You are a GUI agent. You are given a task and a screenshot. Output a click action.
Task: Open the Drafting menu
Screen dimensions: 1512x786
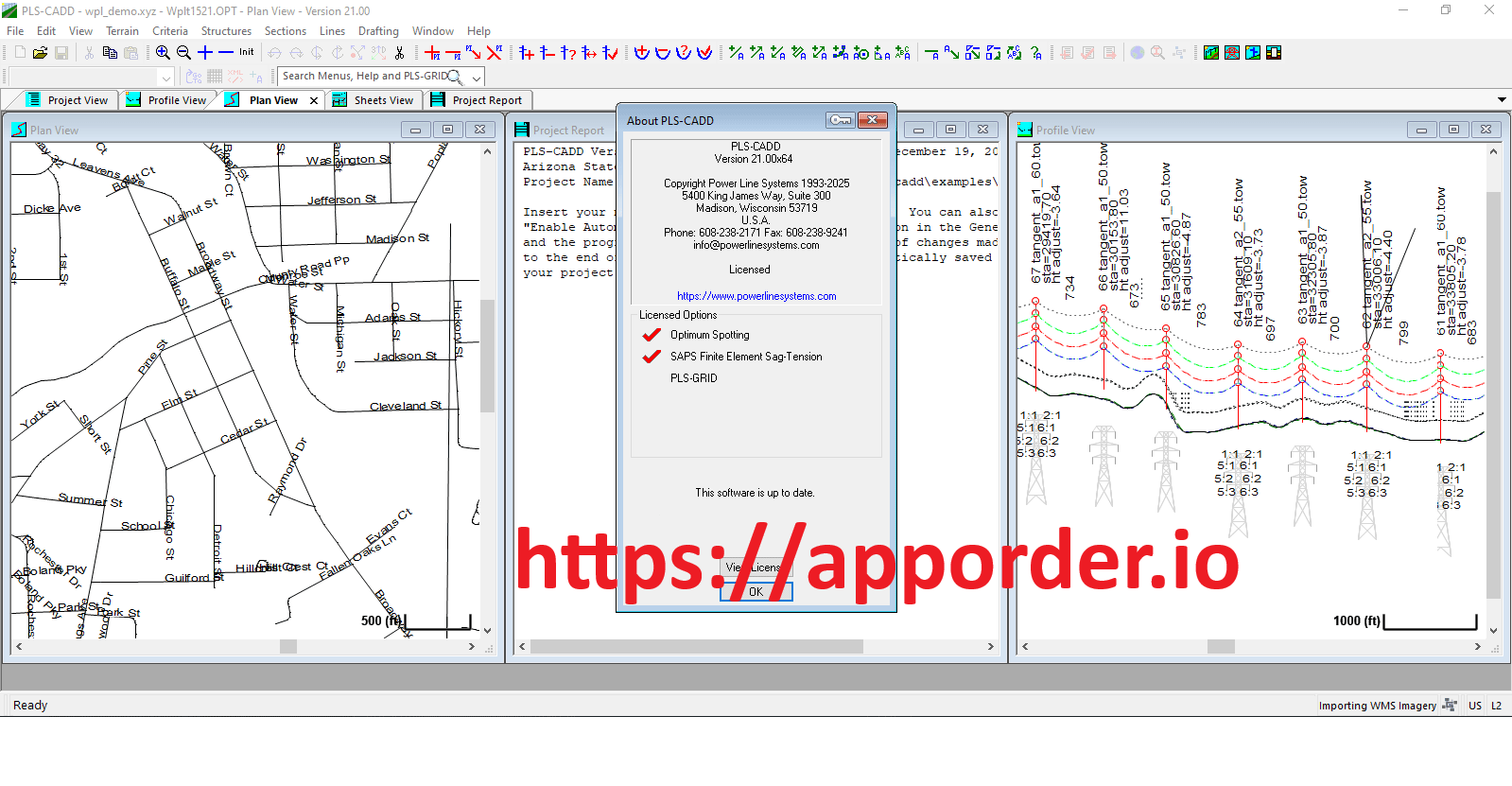coord(378,31)
